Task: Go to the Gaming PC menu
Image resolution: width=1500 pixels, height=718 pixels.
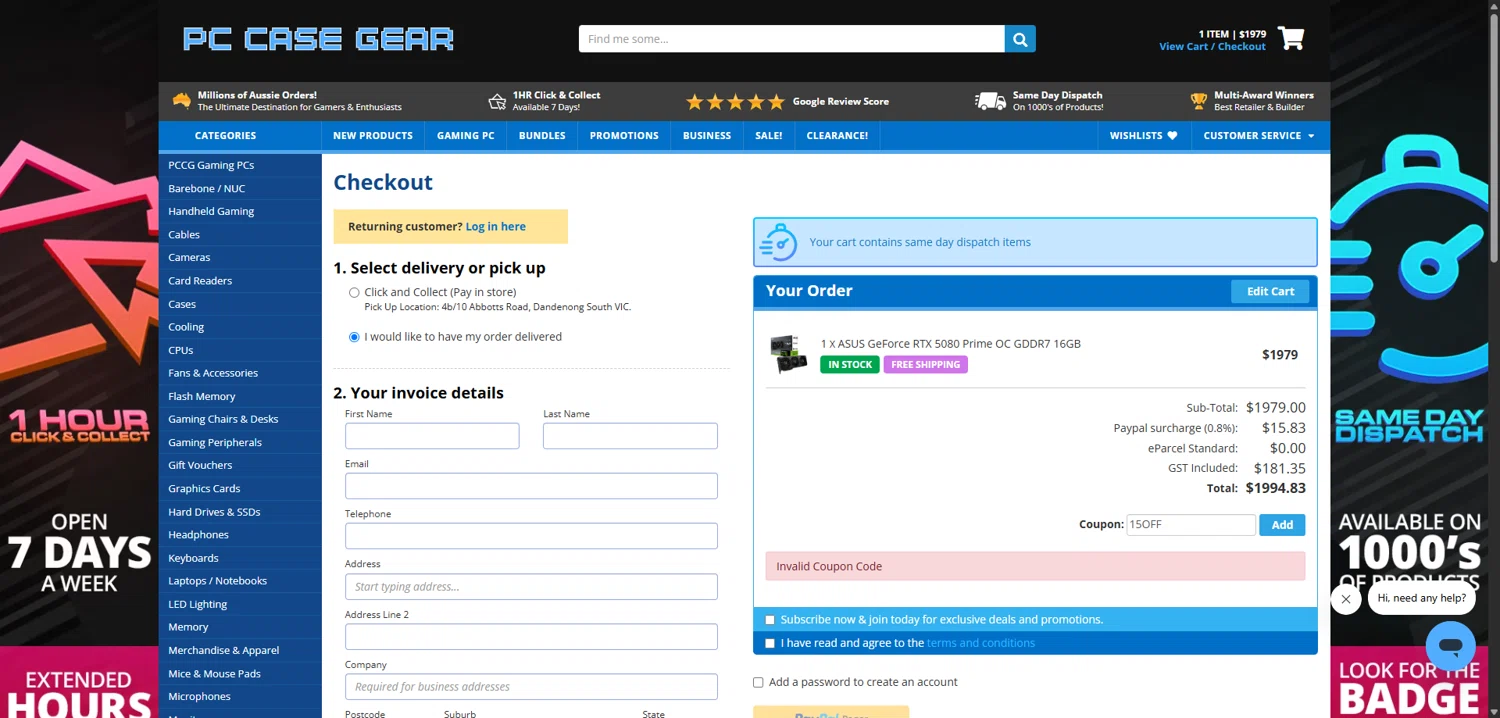Action: pyautogui.click(x=466, y=136)
